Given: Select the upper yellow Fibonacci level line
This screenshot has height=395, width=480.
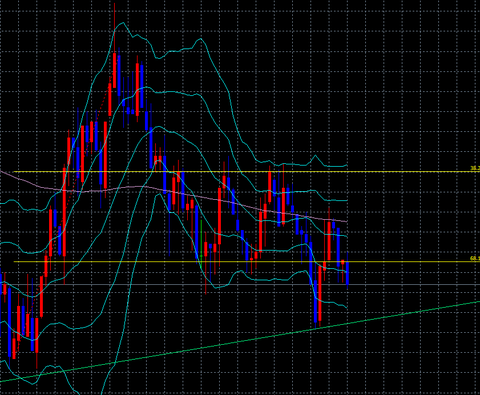Looking at the screenshot, I should [x=247, y=172].
